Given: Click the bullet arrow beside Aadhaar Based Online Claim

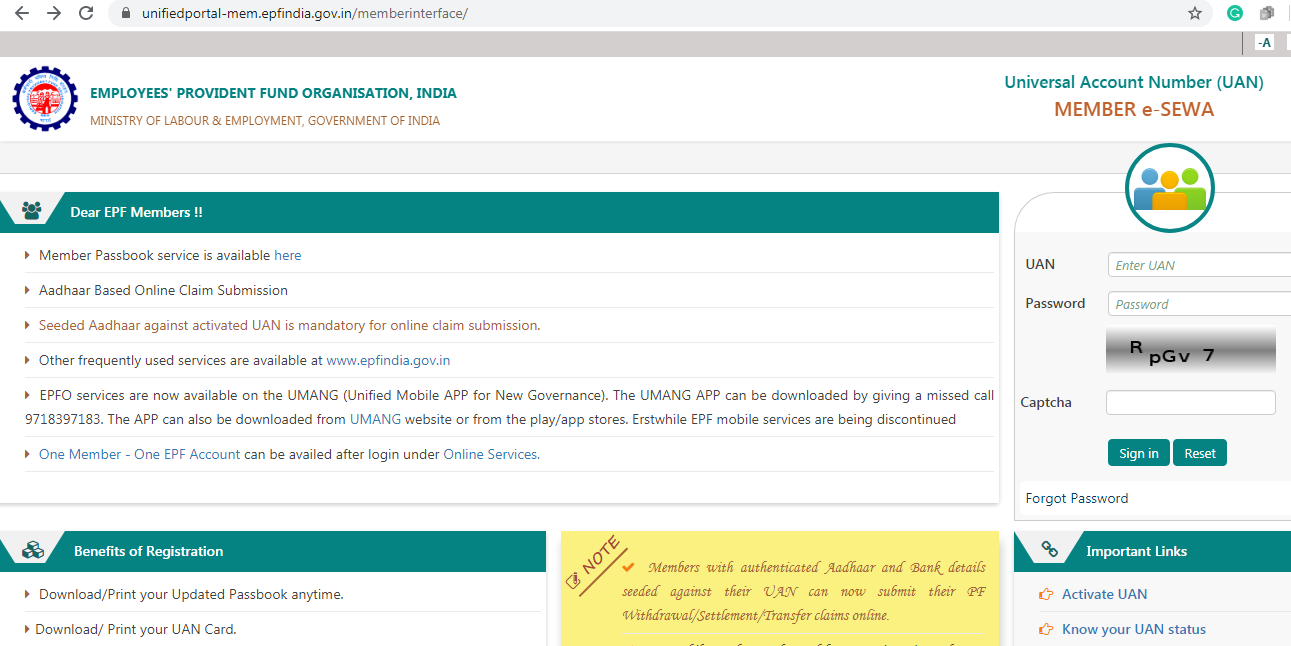Looking at the screenshot, I should (27, 290).
